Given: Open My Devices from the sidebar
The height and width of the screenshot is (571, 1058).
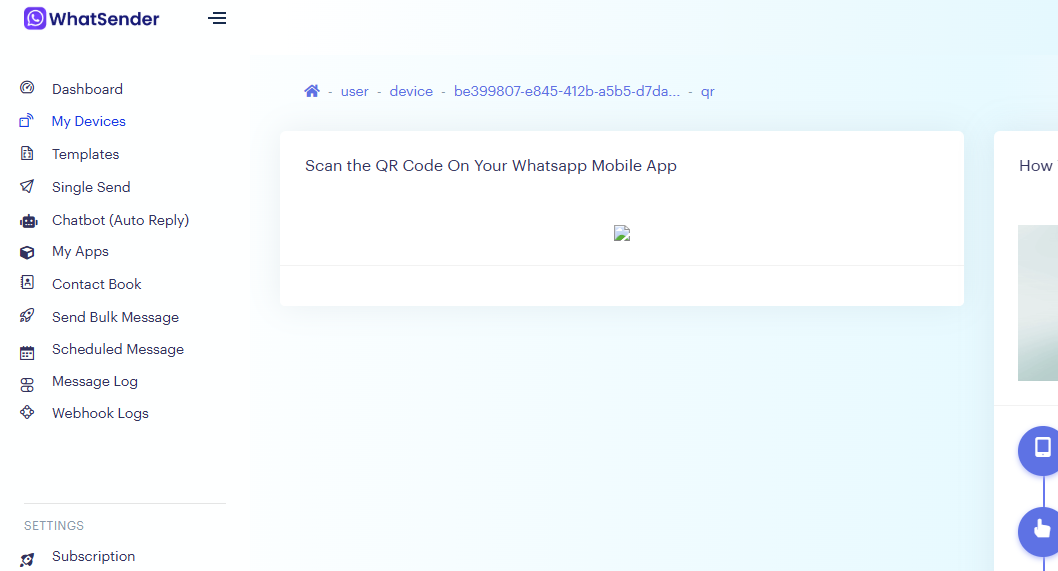Looking at the screenshot, I should (88, 121).
